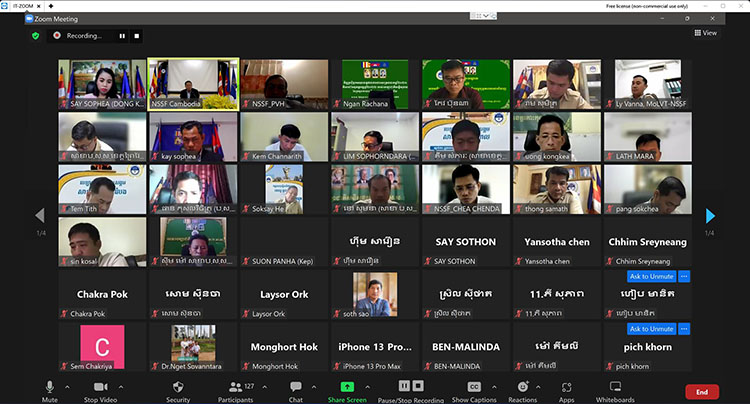The height and width of the screenshot is (404, 750).
Task: Open more options dots on upper Ask to Unmute tile
Action: pos(684,276)
